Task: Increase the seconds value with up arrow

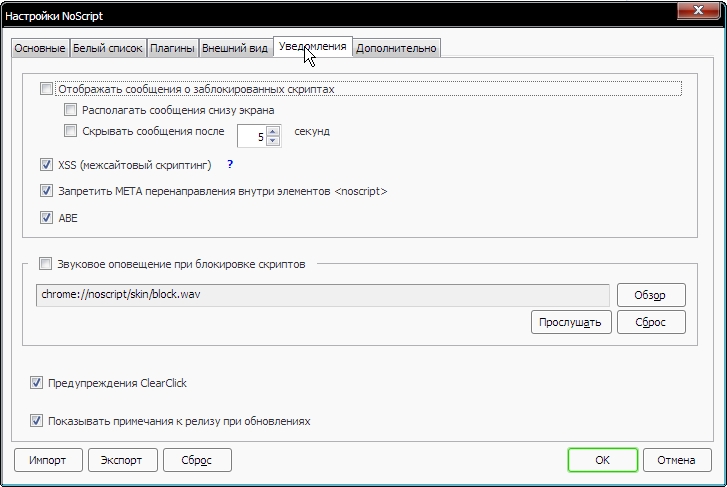Action: pos(273,132)
